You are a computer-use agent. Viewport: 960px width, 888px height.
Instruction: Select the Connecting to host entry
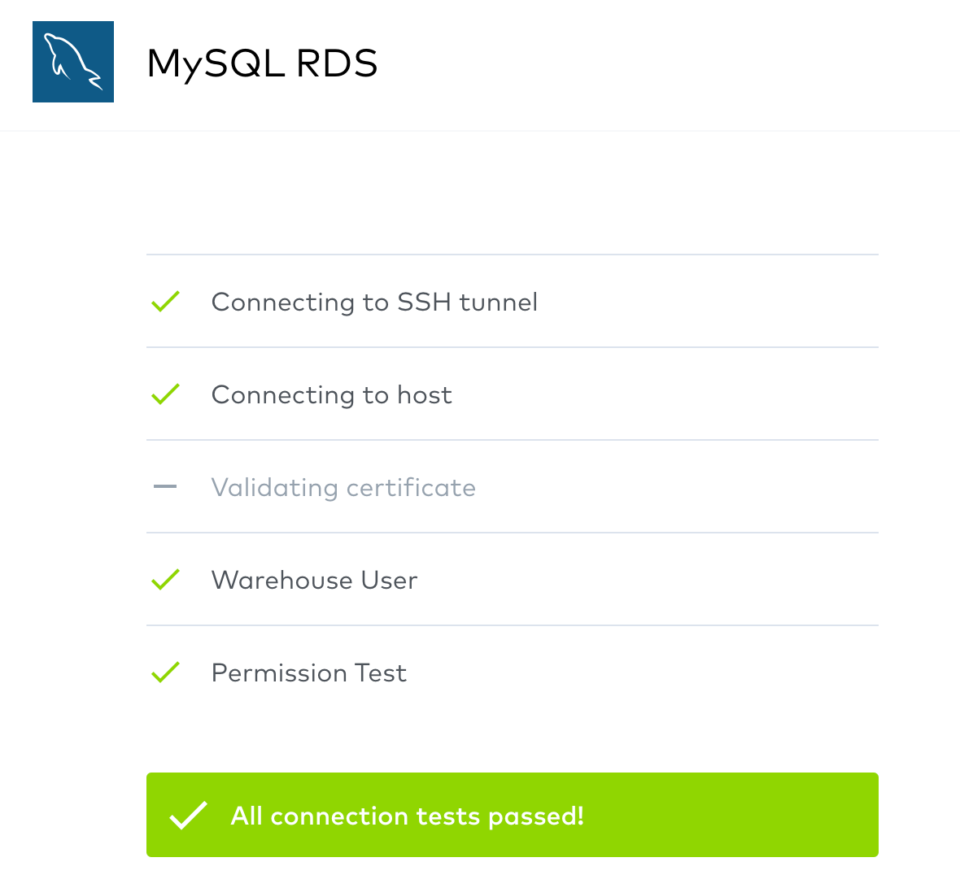[x=331, y=394]
